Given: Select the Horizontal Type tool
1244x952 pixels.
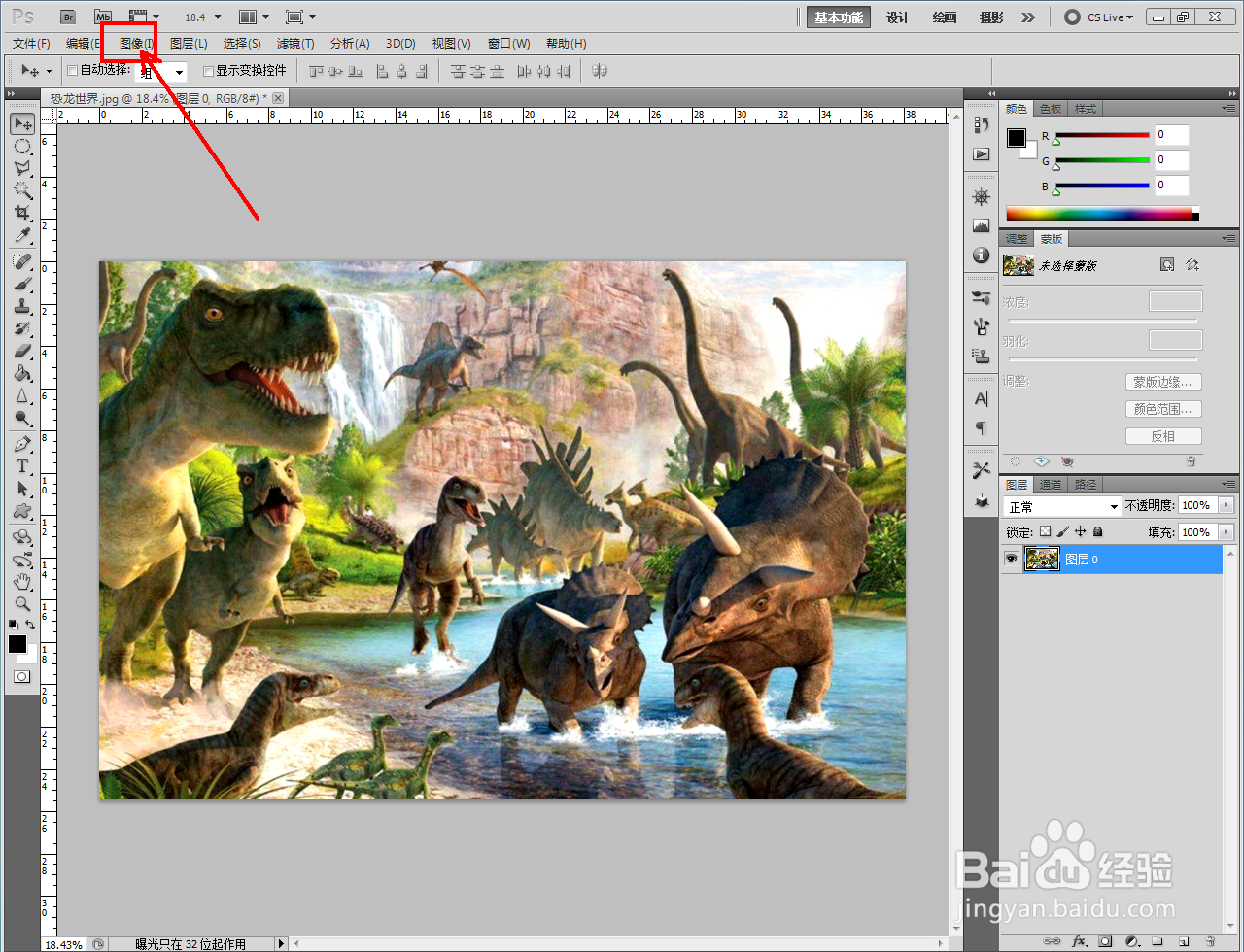Looking at the screenshot, I should pyautogui.click(x=22, y=467).
